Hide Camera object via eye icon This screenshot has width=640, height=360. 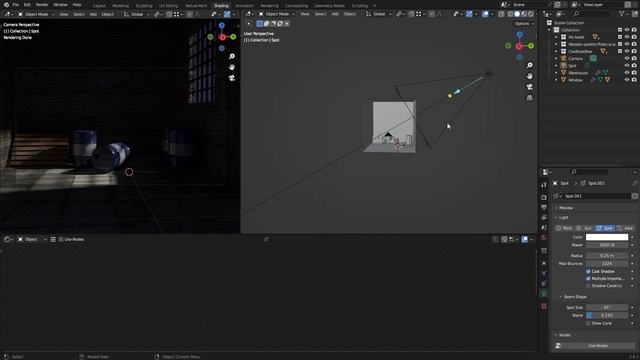coord(627,58)
